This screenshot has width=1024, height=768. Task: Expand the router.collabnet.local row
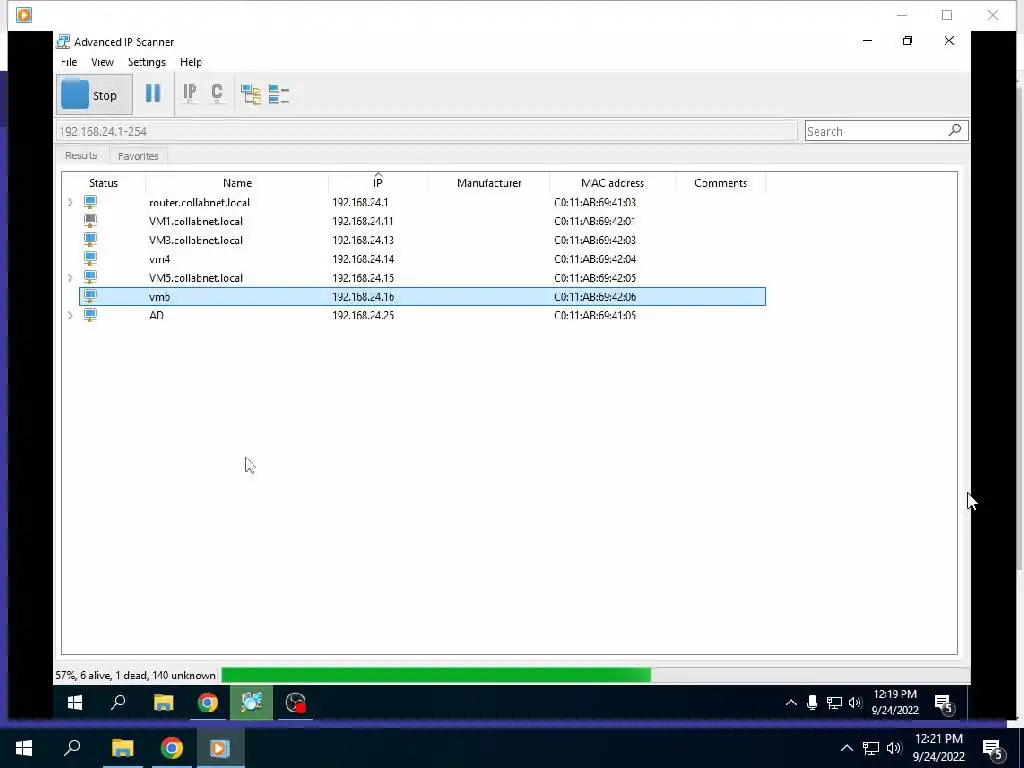click(x=70, y=202)
